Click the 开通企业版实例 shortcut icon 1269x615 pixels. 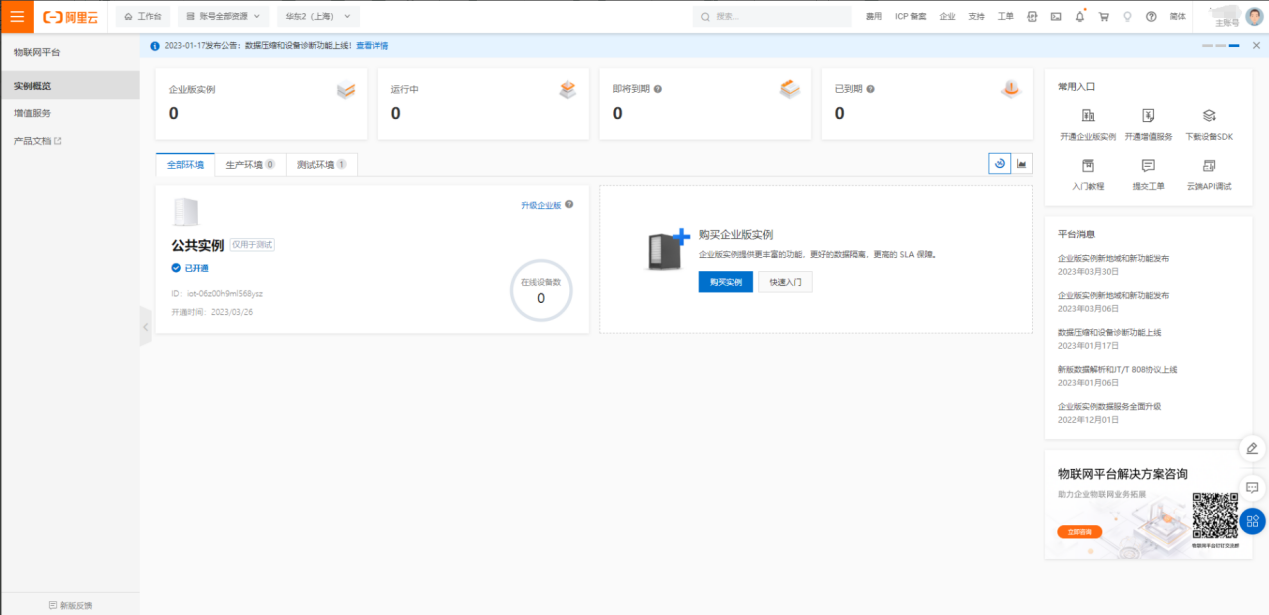(x=1088, y=116)
